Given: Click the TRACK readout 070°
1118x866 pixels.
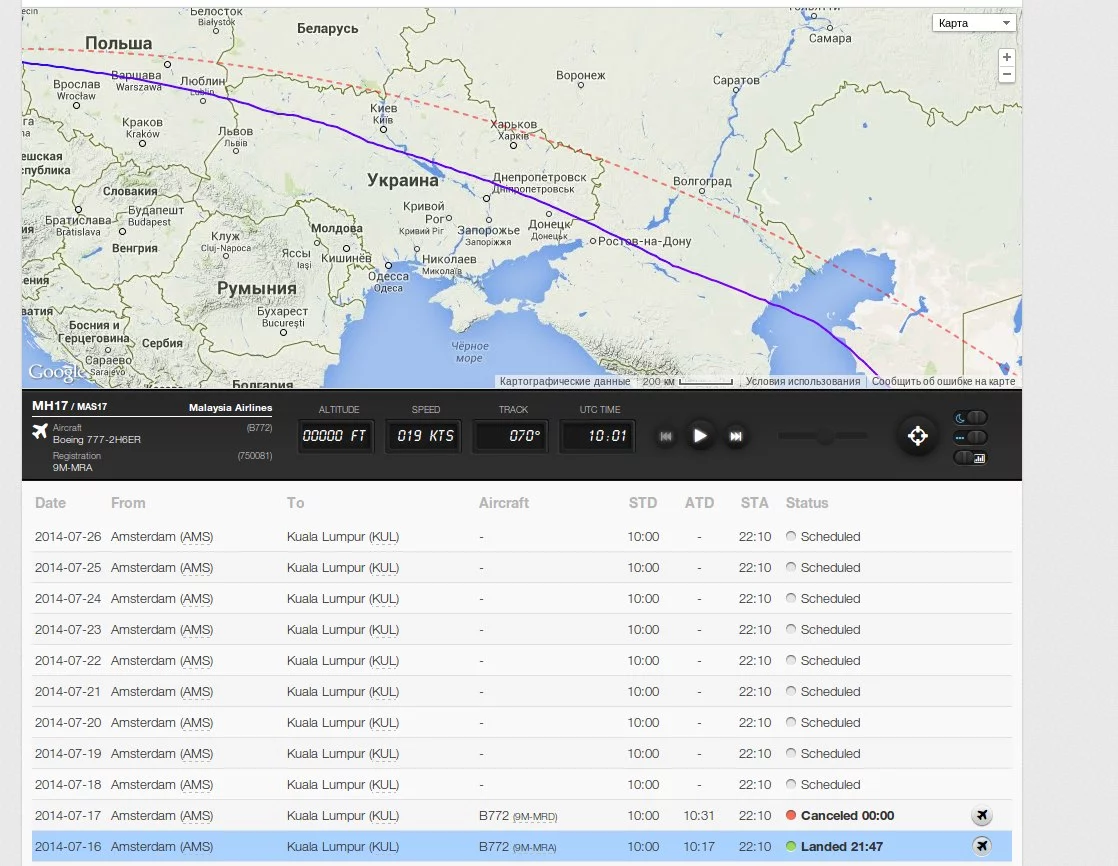Looking at the screenshot, I should 513,435.
